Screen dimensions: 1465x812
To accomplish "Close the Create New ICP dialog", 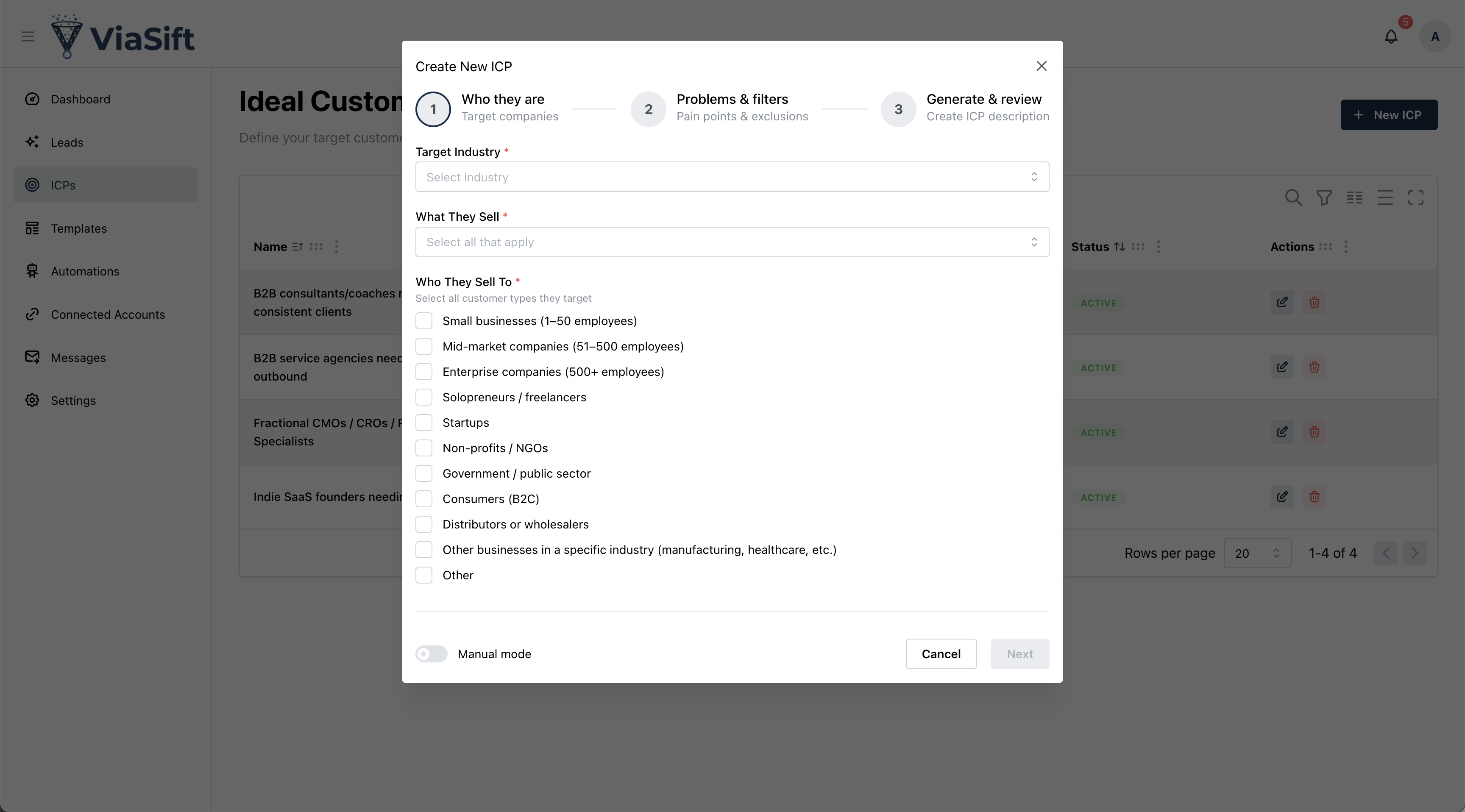I will [x=1041, y=67].
